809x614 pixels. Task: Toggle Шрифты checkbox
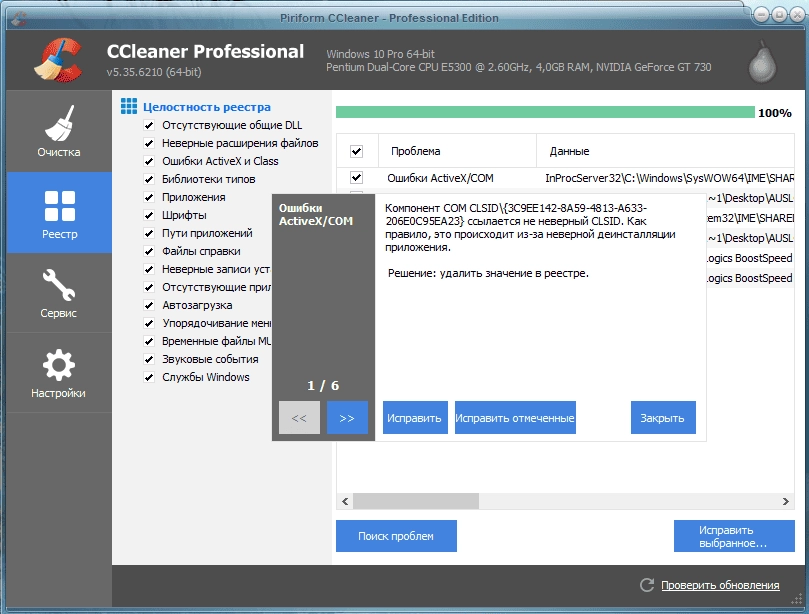(149, 216)
